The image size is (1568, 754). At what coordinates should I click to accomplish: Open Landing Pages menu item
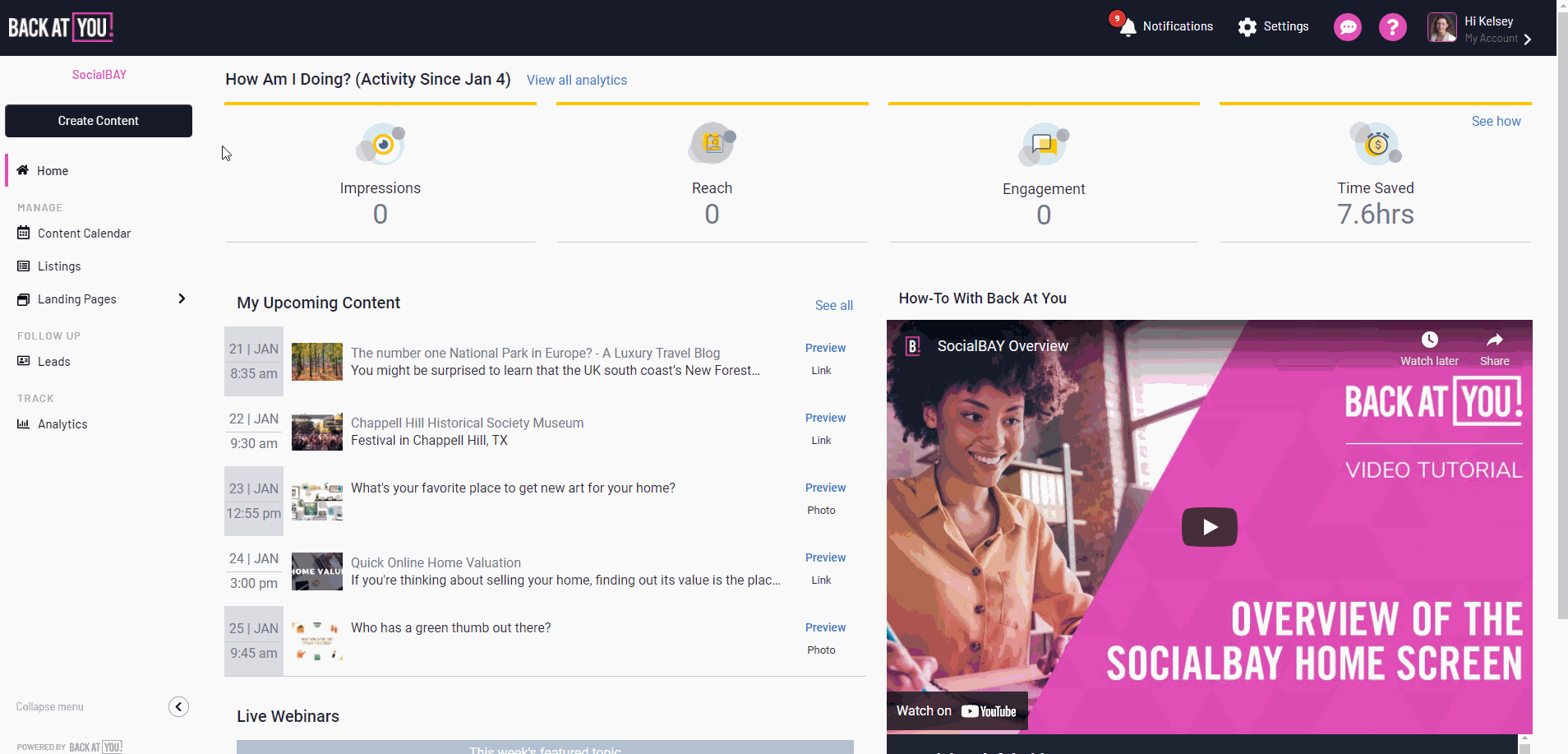point(77,299)
